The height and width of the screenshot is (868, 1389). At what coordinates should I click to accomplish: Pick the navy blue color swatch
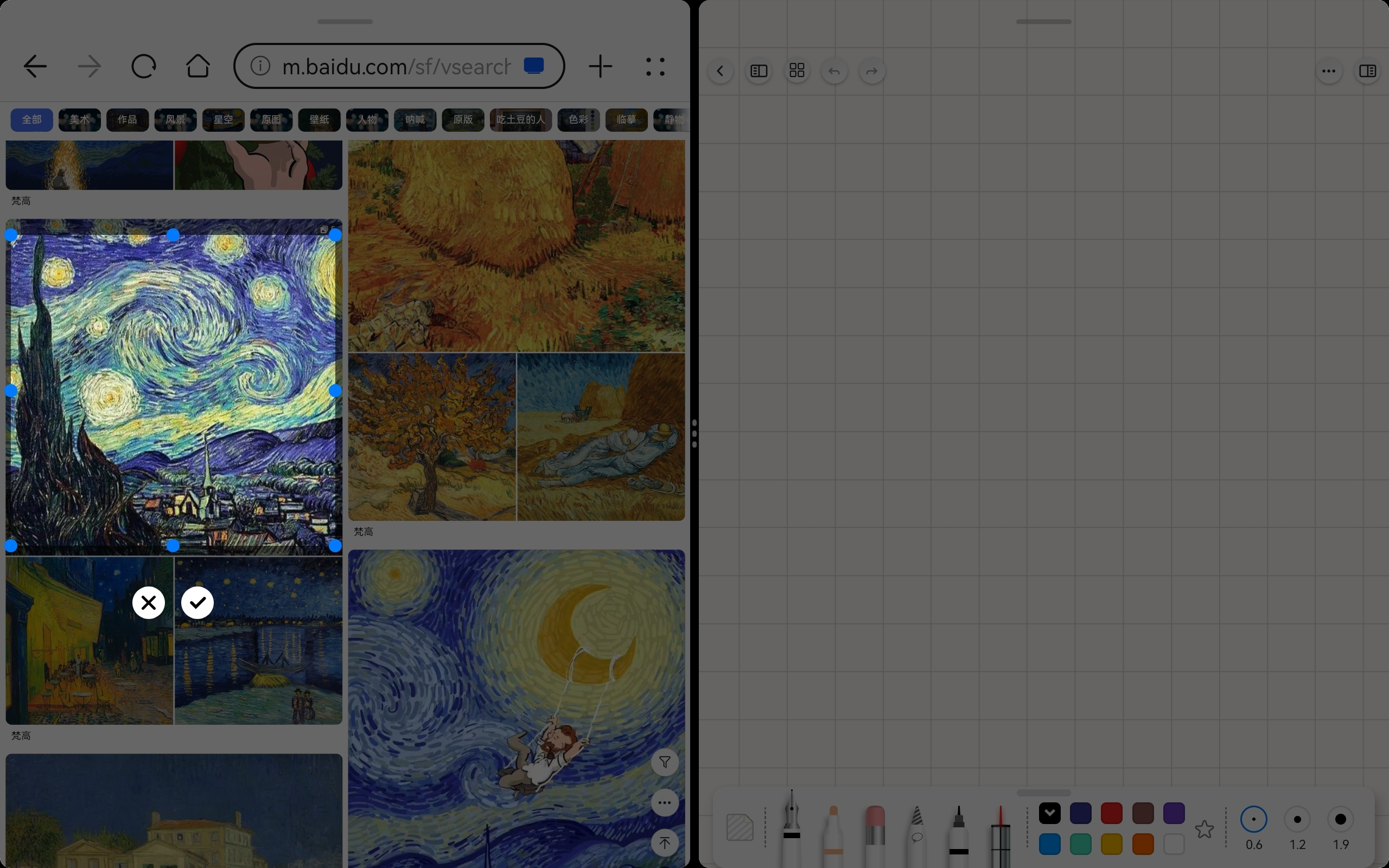click(x=1081, y=813)
